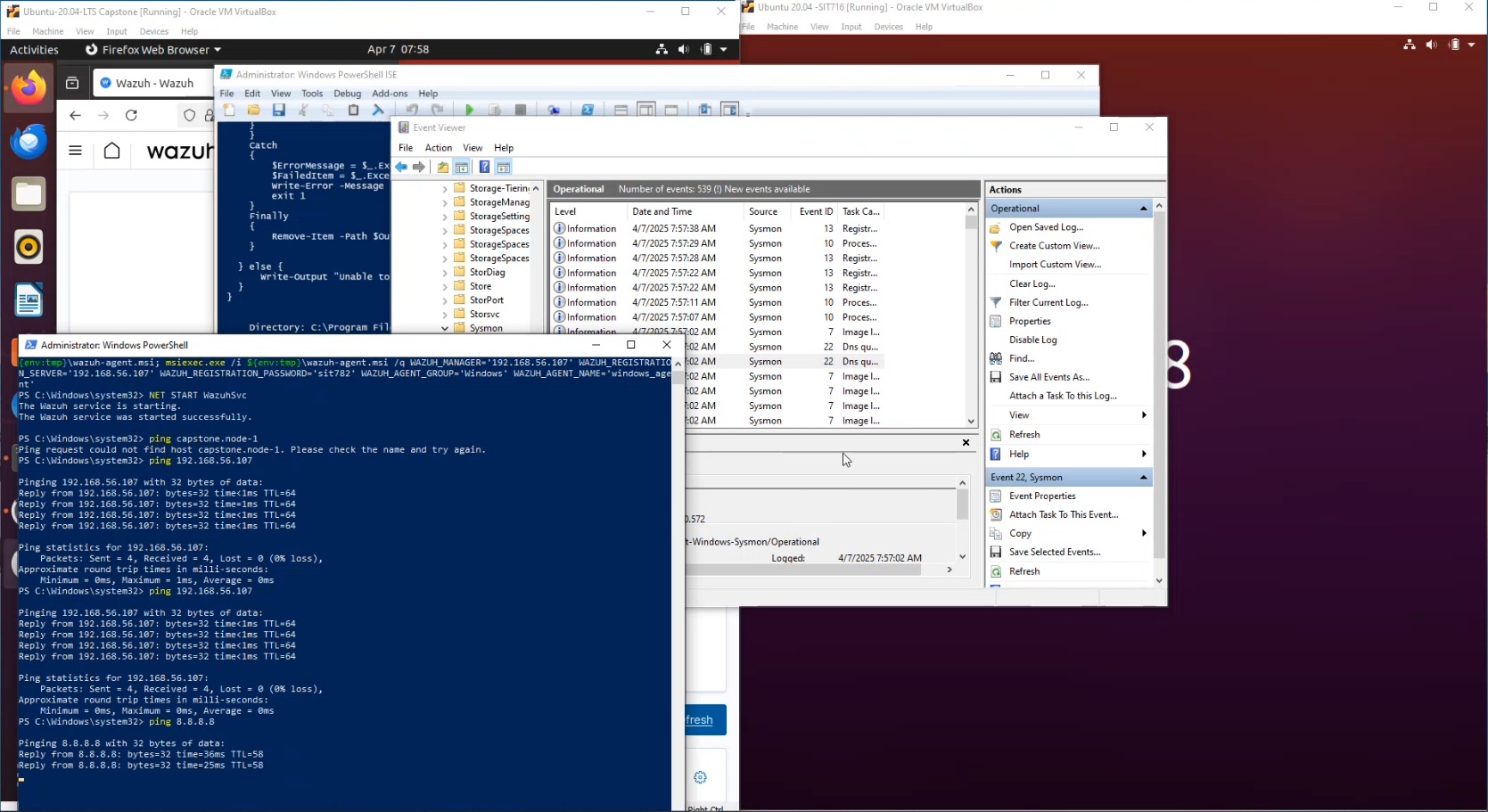
Task: Click the Ubuntu Activities button
Action: (34, 50)
